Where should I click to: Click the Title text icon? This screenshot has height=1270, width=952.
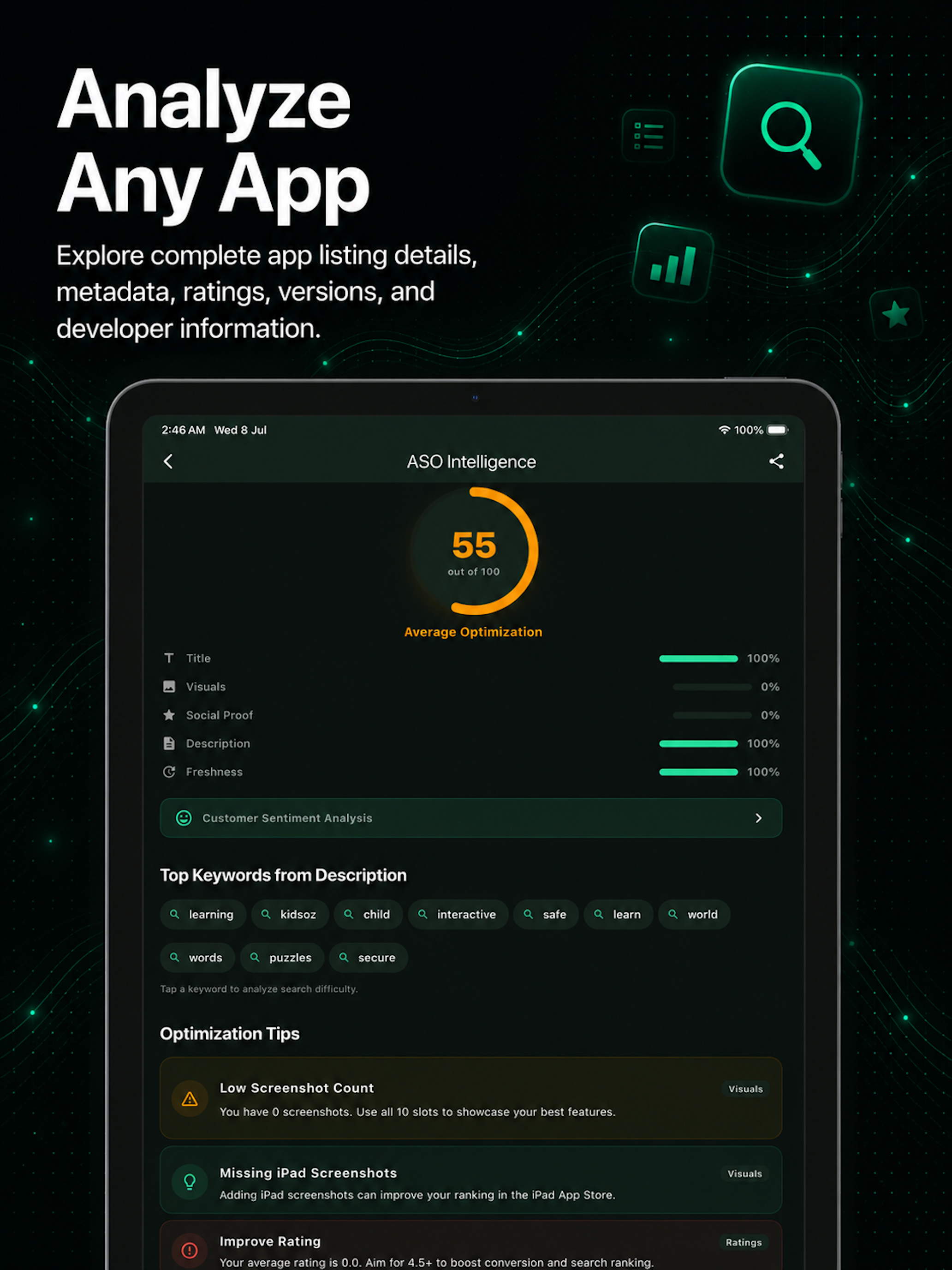tap(169, 658)
